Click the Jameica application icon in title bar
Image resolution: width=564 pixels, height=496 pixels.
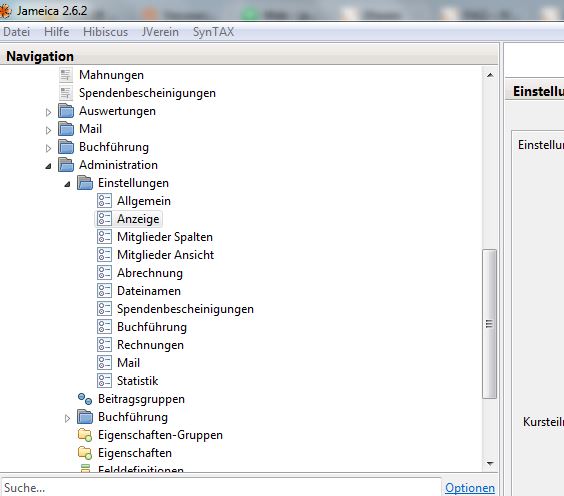5,10
